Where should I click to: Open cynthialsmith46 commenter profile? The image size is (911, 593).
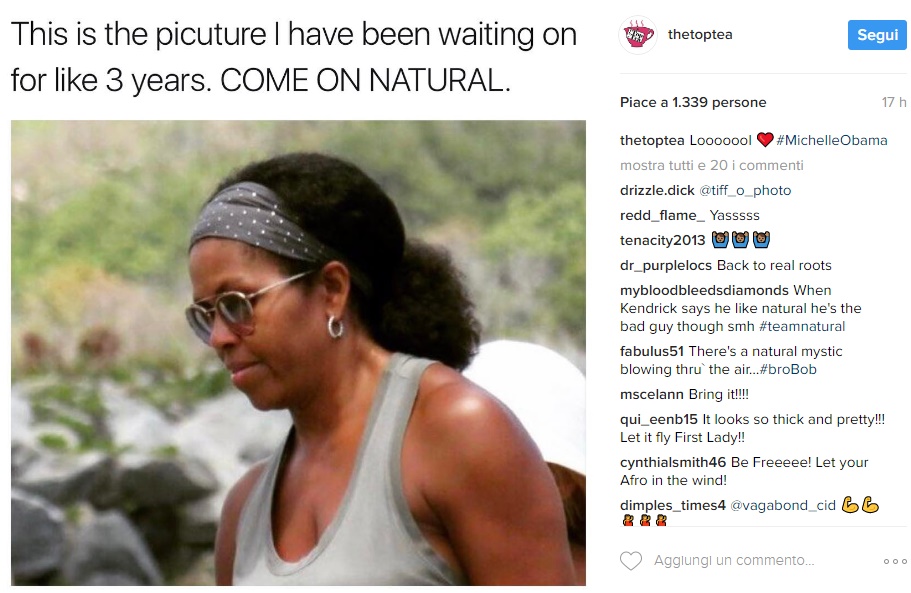pyautogui.click(x=673, y=462)
